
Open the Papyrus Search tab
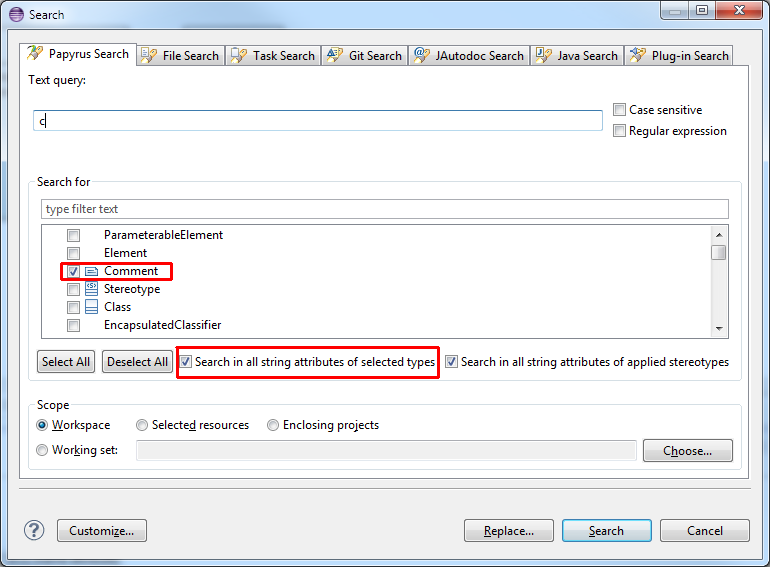coord(79,54)
